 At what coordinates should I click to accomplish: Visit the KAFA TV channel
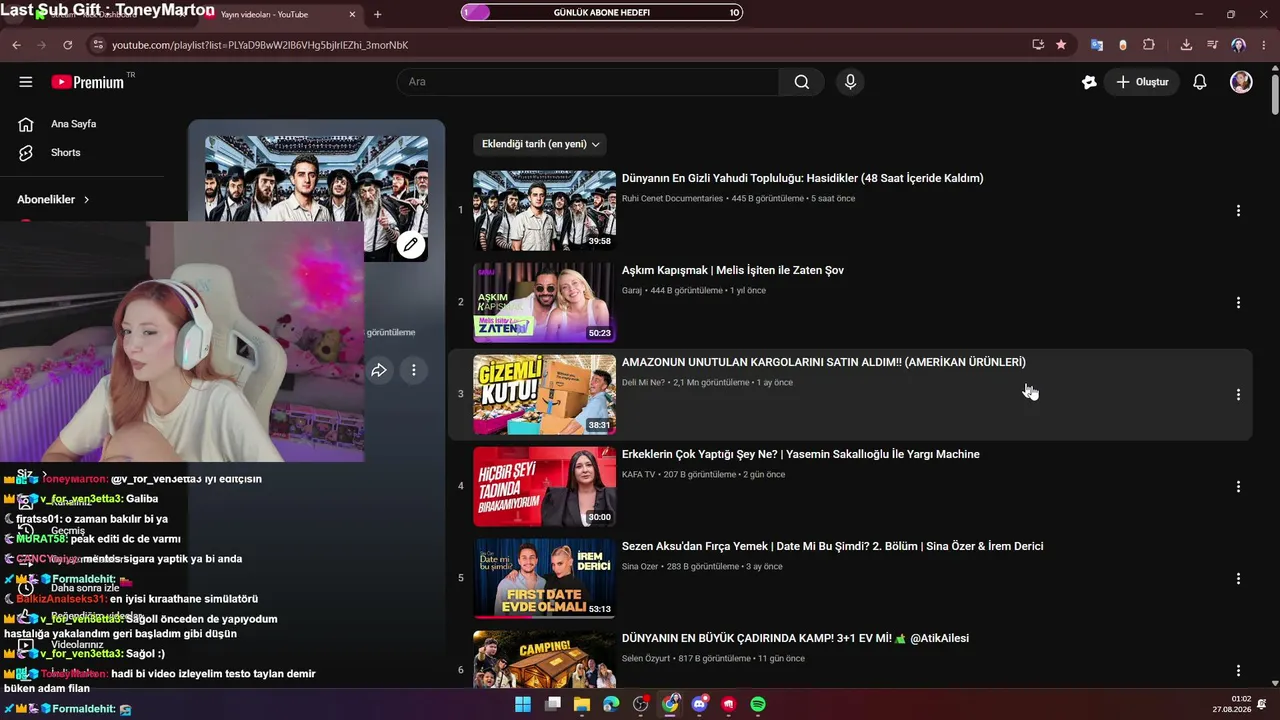click(x=639, y=475)
